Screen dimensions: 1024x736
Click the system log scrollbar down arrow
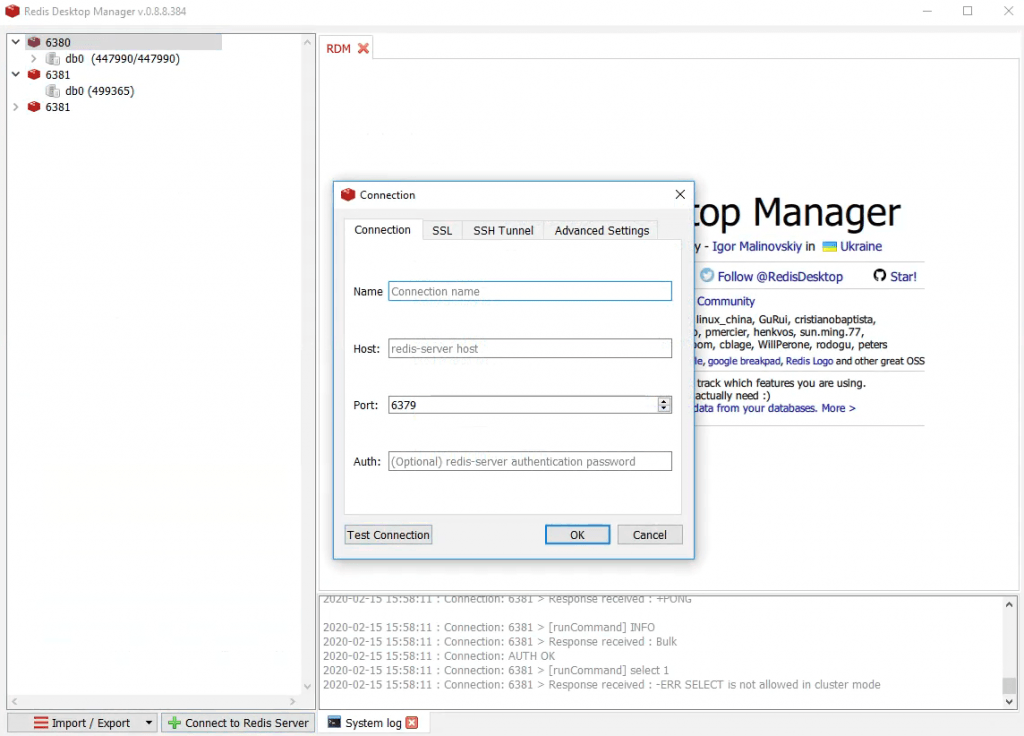point(1009,702)
